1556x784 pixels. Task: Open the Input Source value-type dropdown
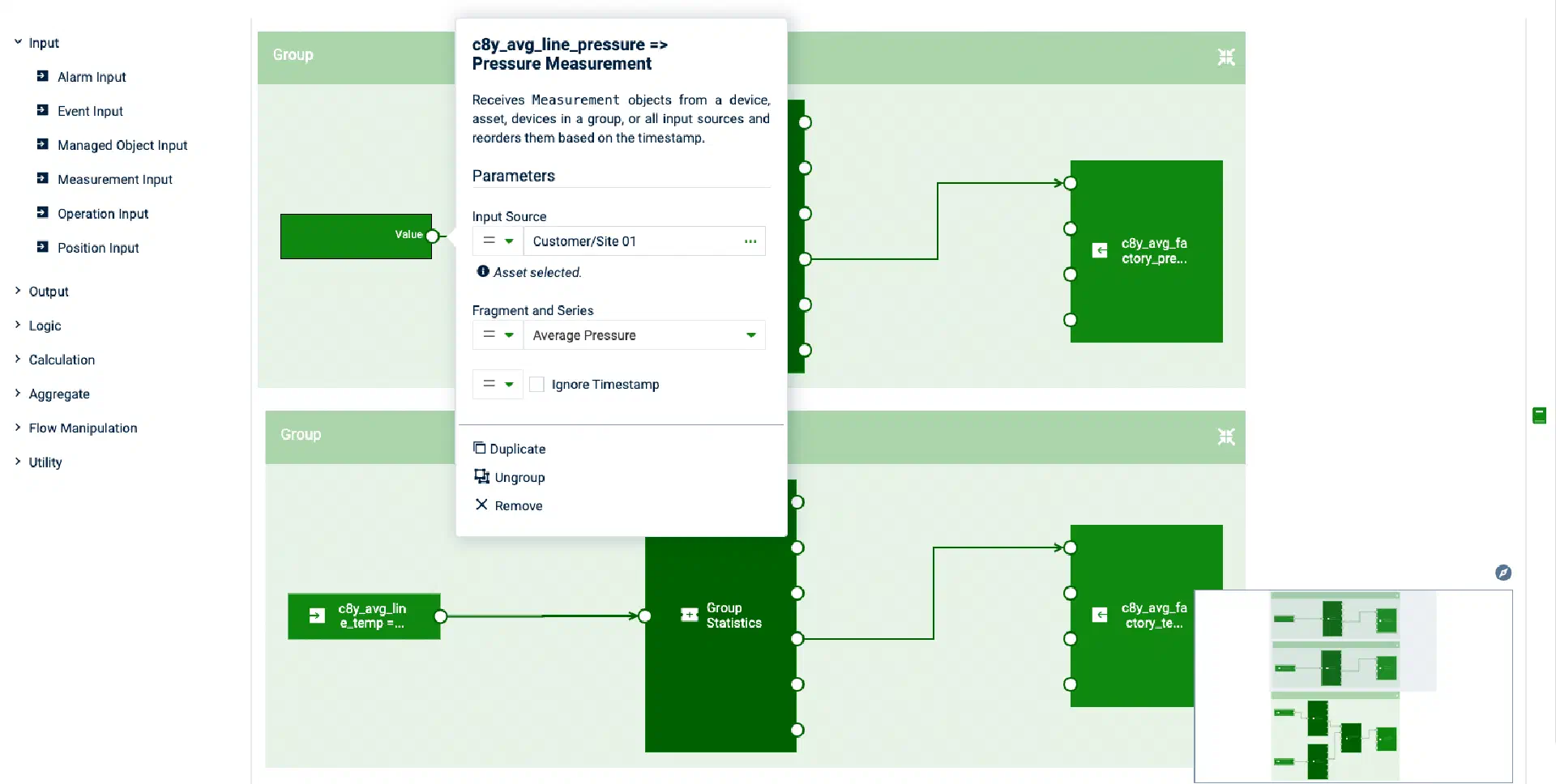click(498, 241)
